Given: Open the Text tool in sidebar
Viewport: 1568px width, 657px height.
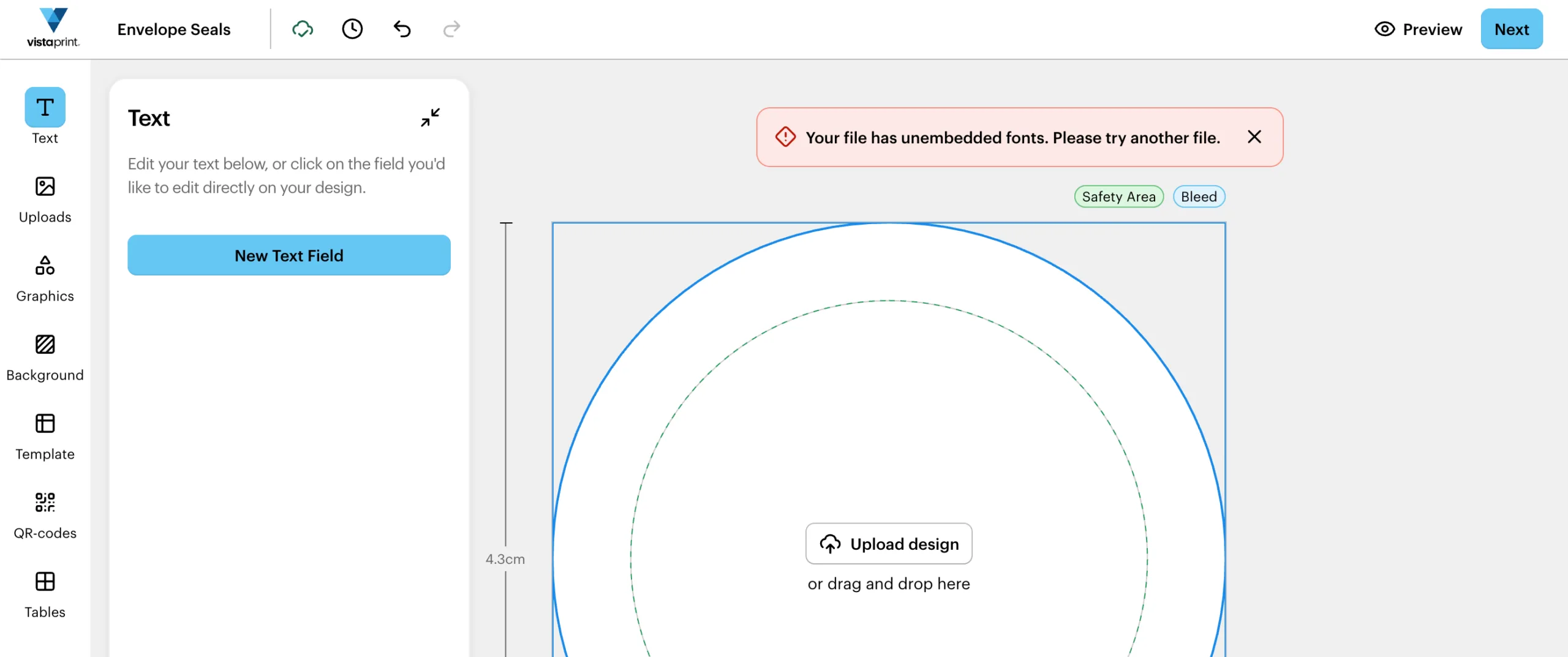Looking at the screenshot, I should pos(45,116).
